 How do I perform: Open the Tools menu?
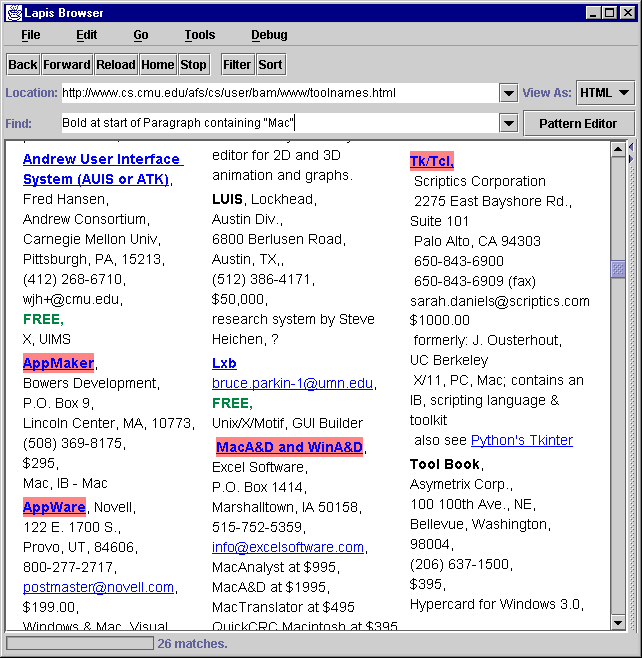199,35
